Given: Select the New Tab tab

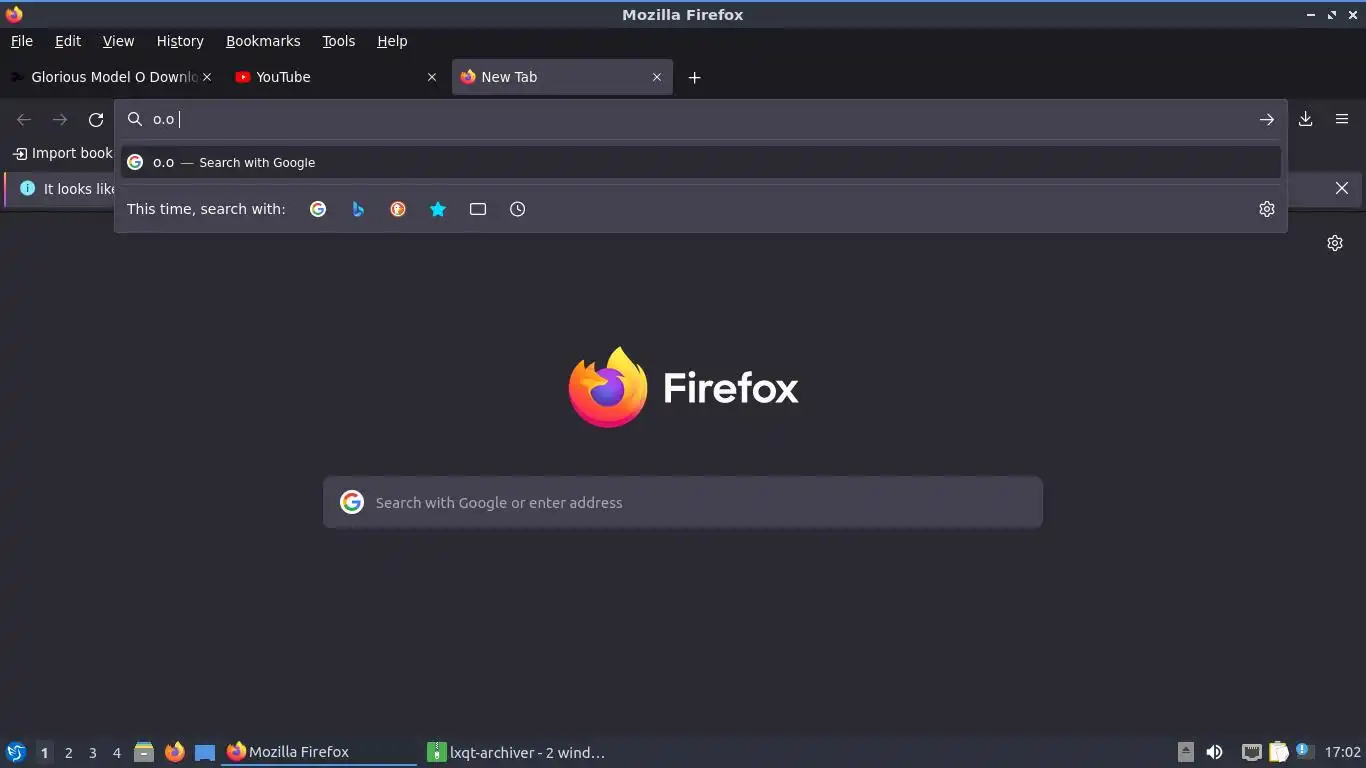Looking at the screenshot, I should [x=562, y=77].
